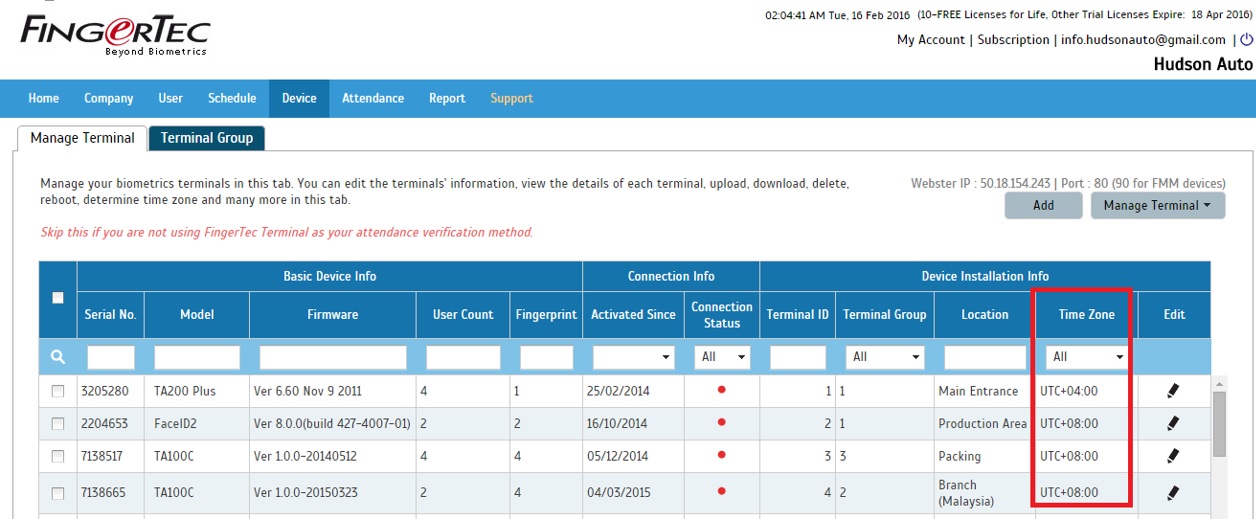This screenshot has width=1256, height=520.
Task: Click the Serial No. filter input field
Action: [111, 357]
